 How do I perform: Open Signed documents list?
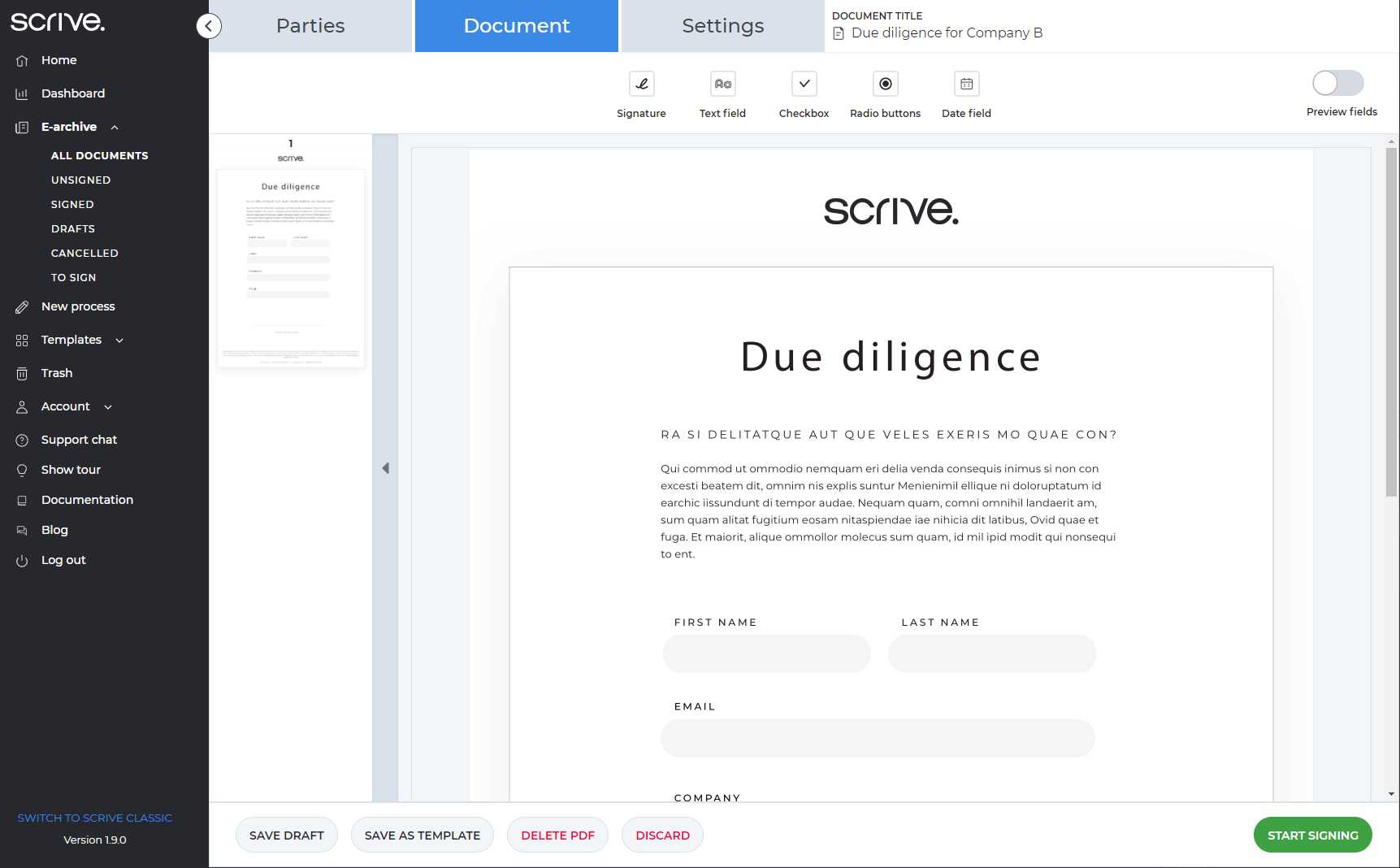72,204
